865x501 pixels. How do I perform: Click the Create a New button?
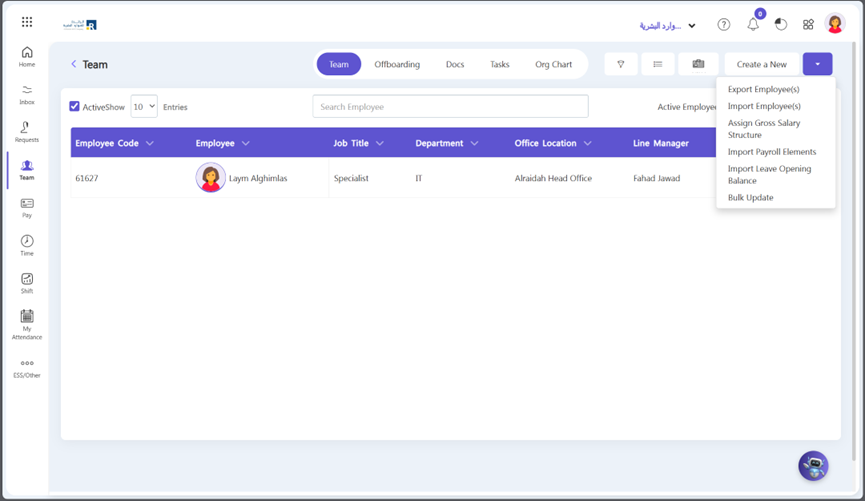click(x=761, y=64)
